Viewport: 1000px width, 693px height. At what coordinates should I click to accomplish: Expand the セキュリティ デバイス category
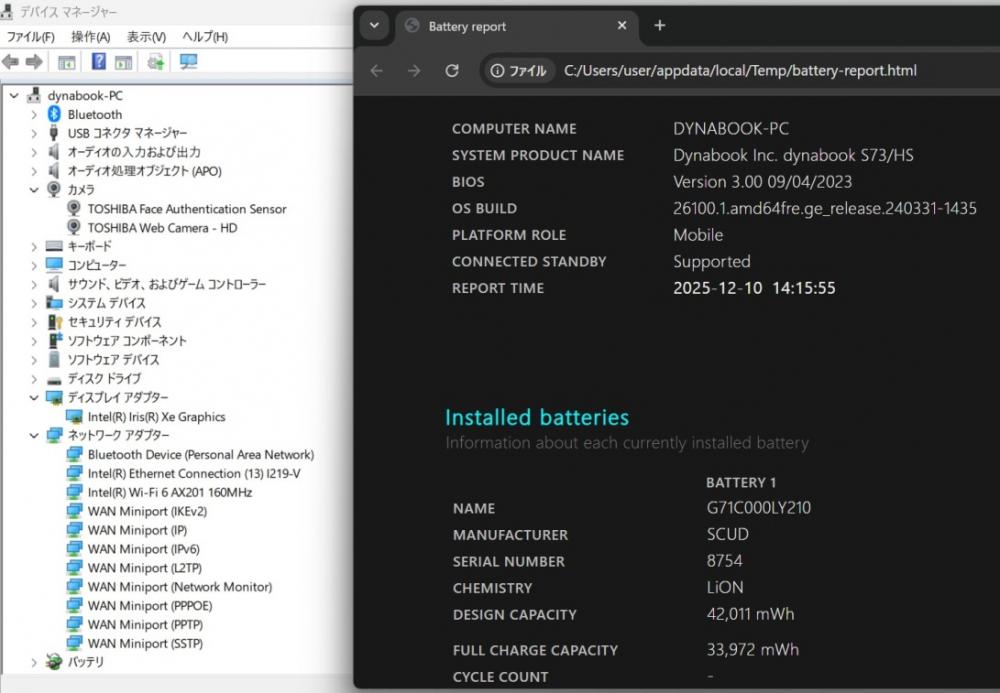tap(34, 322)
